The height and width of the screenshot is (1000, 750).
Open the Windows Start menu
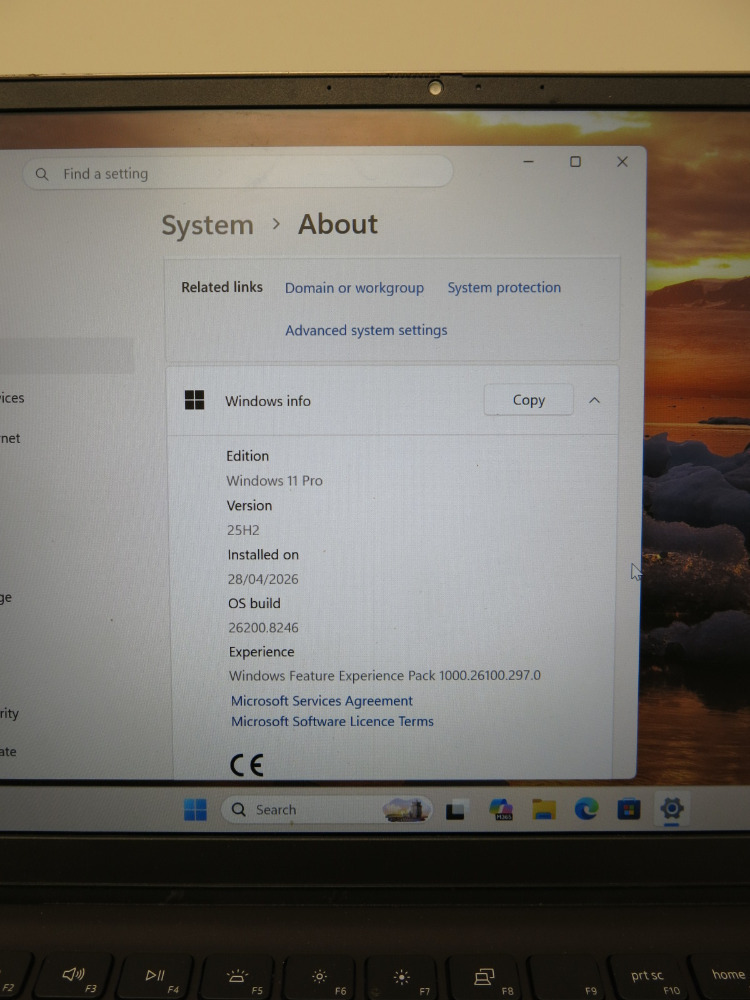pyautogui.click(x=195, y=809)
